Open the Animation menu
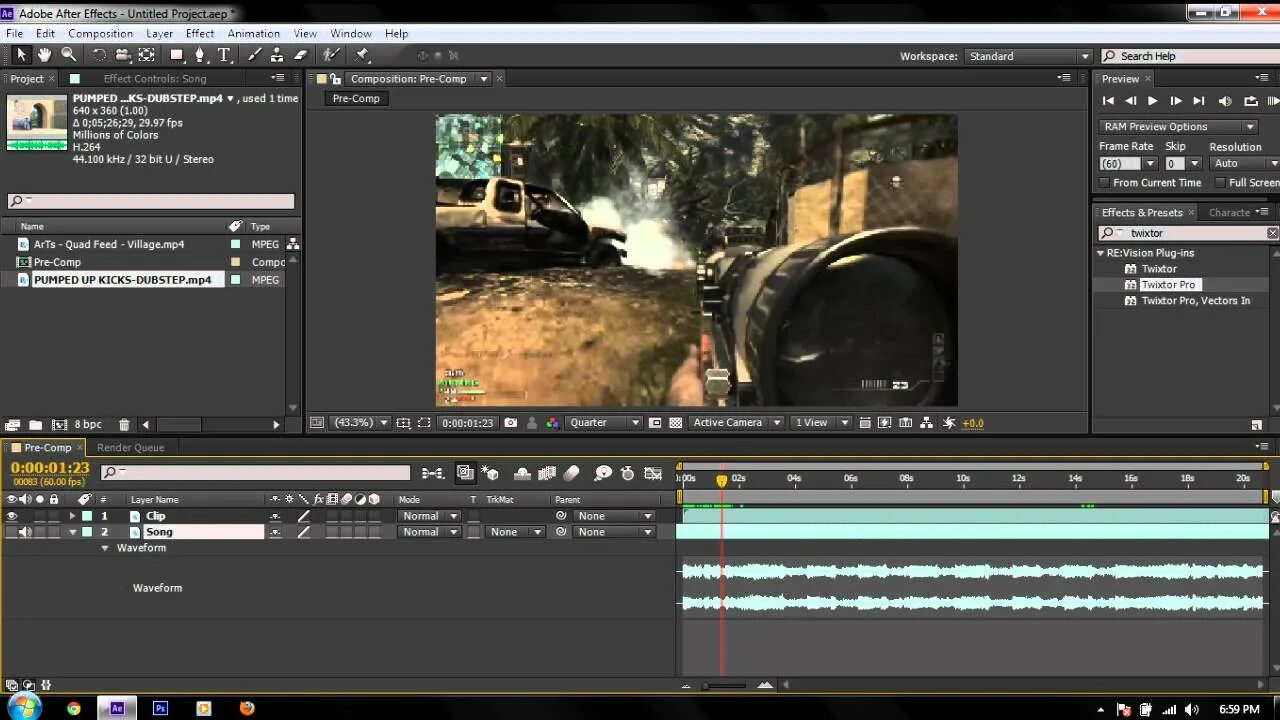The height and width of the screenshot is (720, 1280). pos(254,33)
